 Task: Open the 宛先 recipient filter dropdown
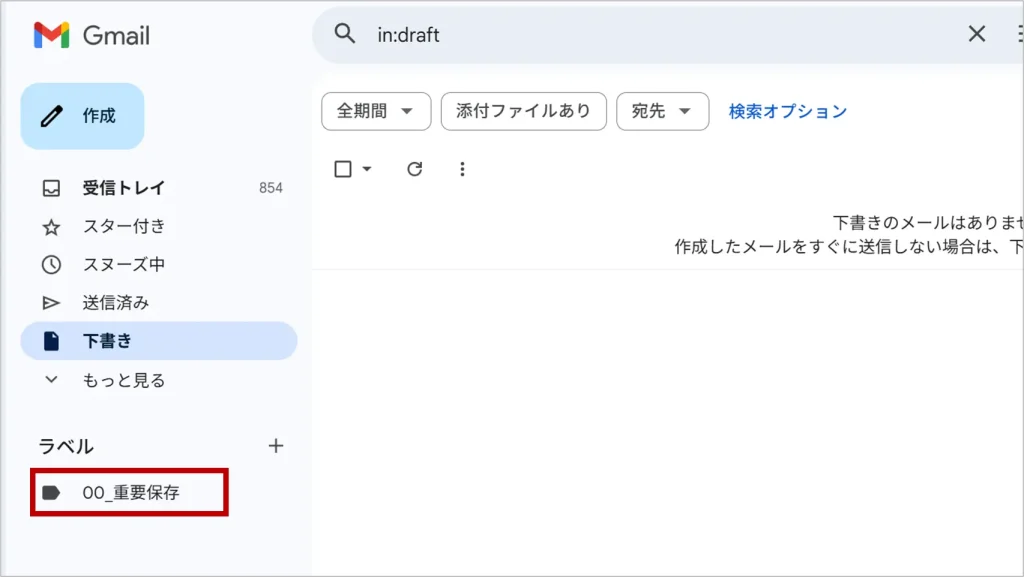662,111
